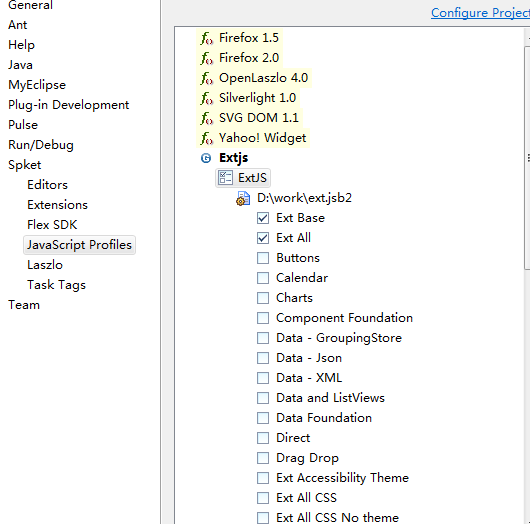Viewport: 530px width, 524px height.
Task: Enable the Calendar checkbox
Action: [263, 278]
